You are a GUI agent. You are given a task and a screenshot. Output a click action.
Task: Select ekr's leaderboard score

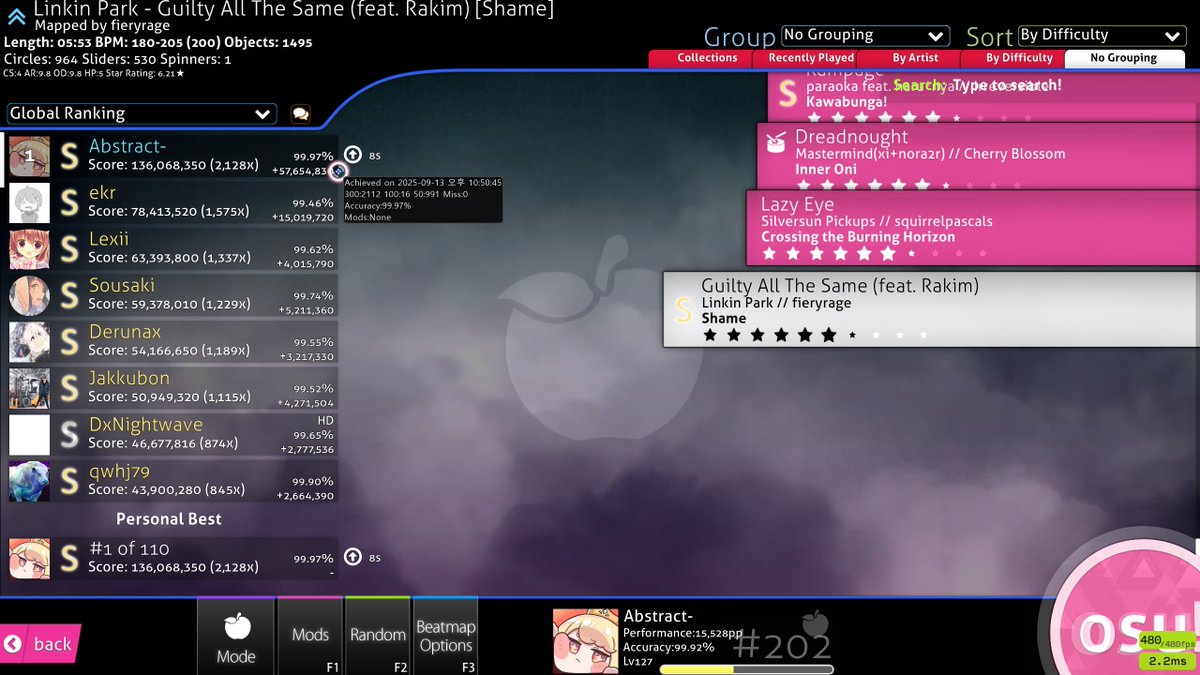pos(171,203)
